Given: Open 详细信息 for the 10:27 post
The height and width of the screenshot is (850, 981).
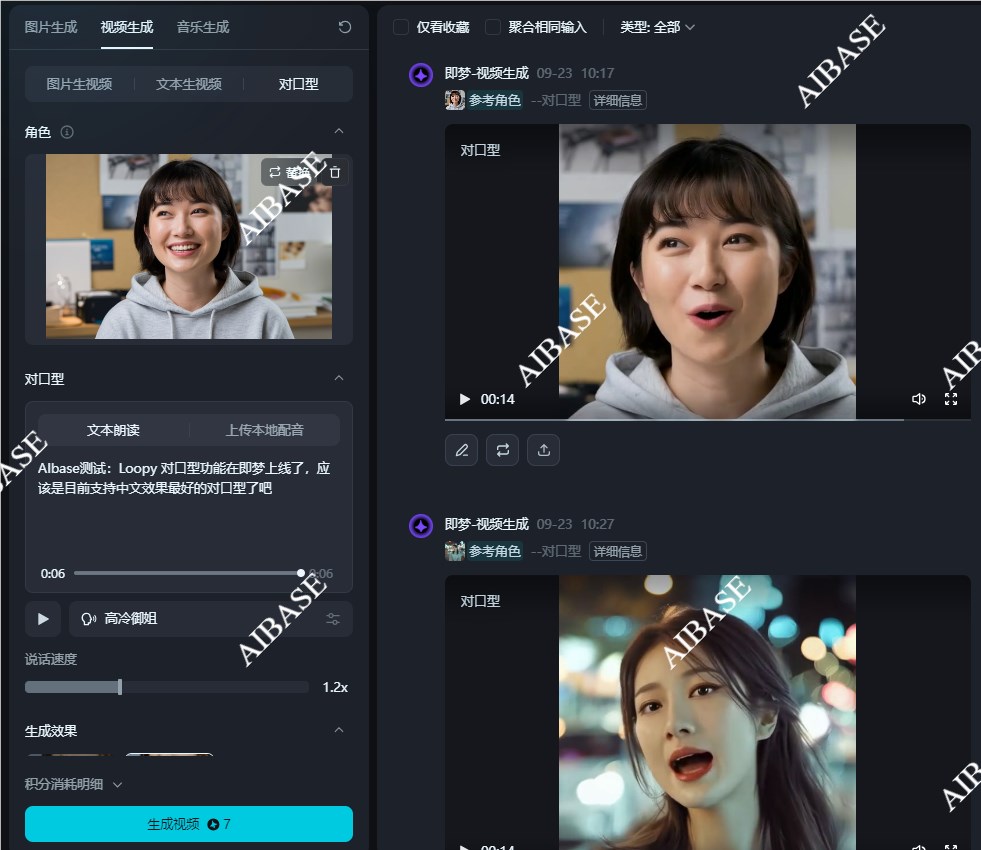Looking at the screenshot, I should point(618,551).
